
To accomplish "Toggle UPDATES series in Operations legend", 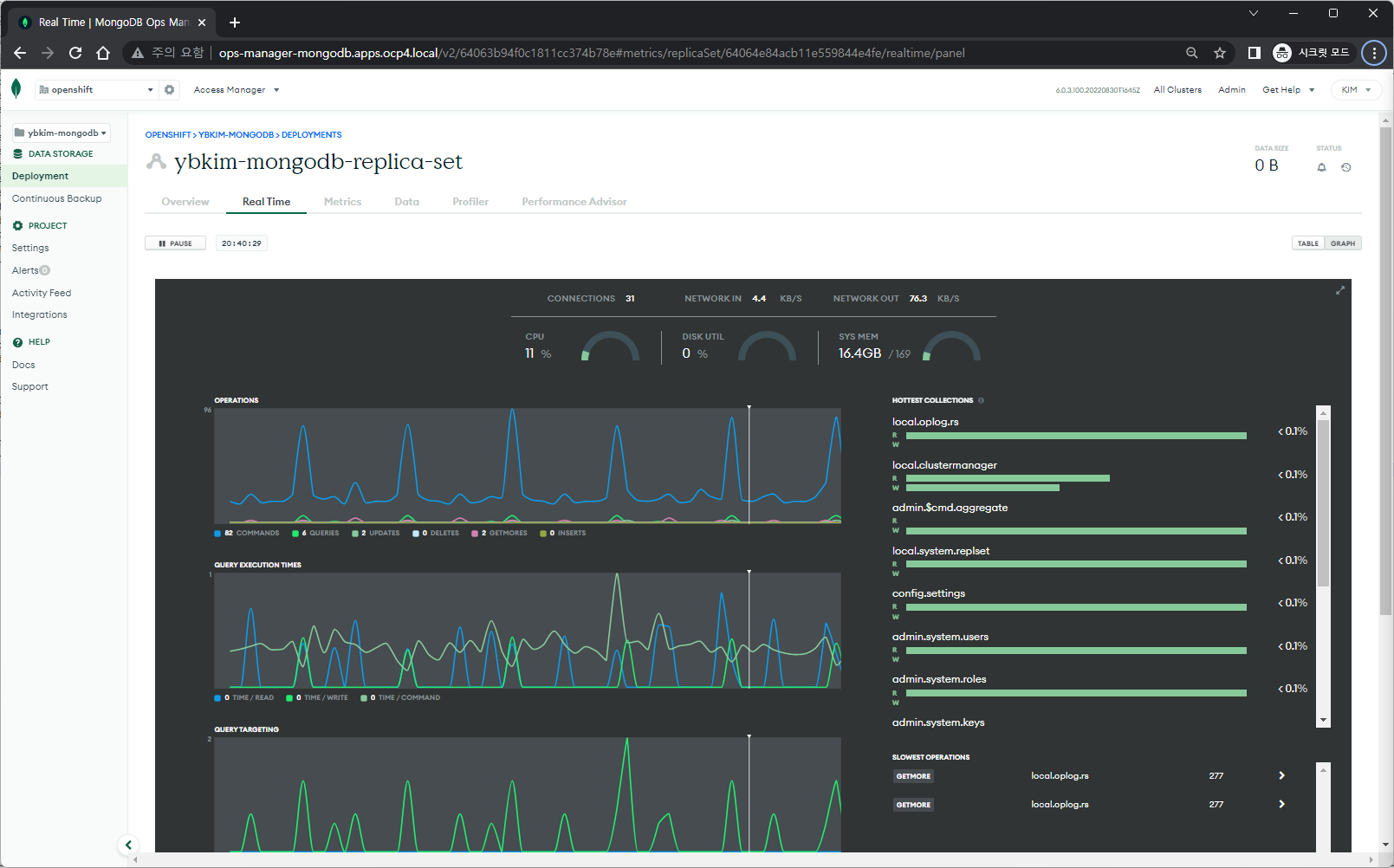I will pos(376,534).
